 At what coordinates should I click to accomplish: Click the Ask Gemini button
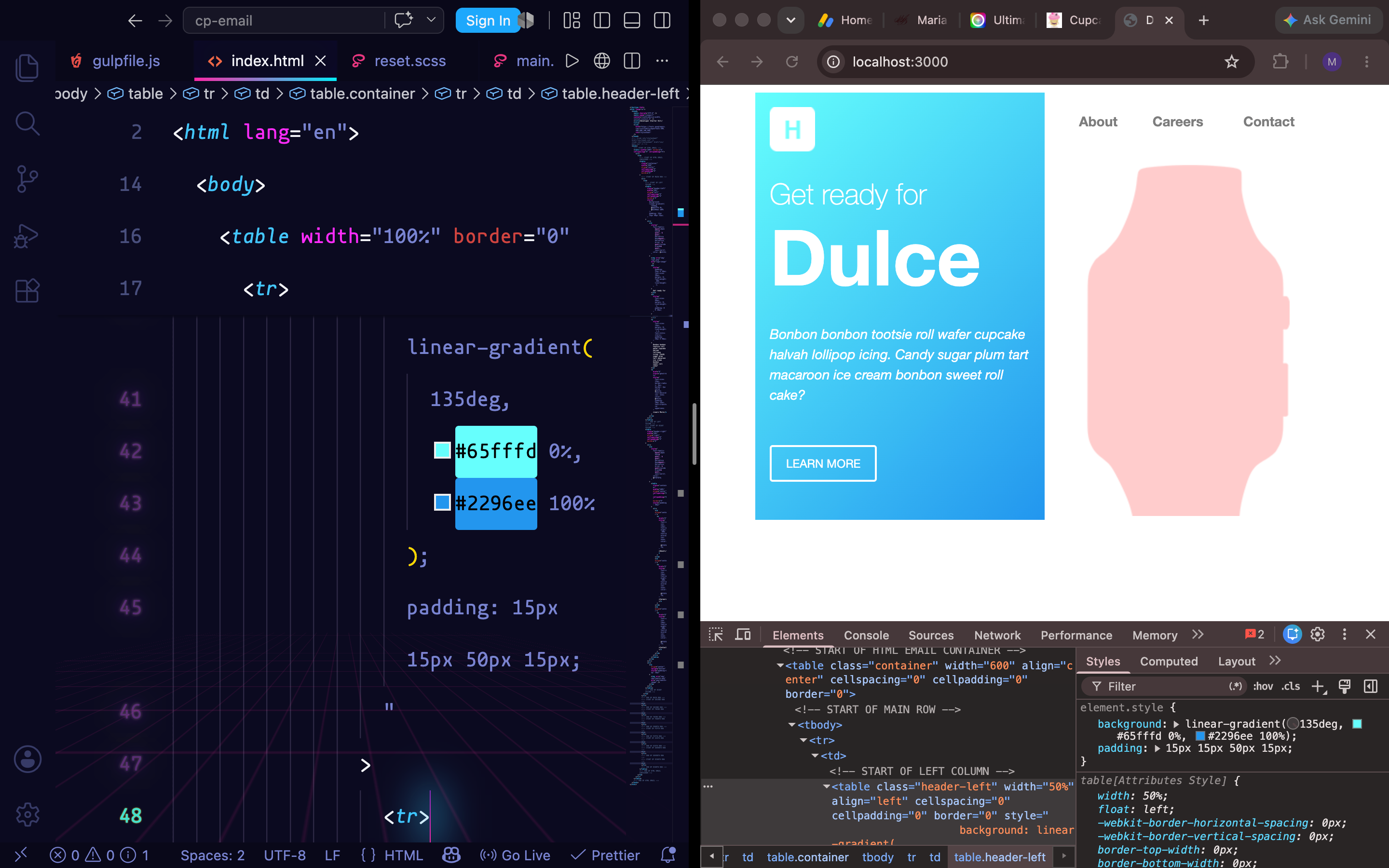tap(1328, 20)
